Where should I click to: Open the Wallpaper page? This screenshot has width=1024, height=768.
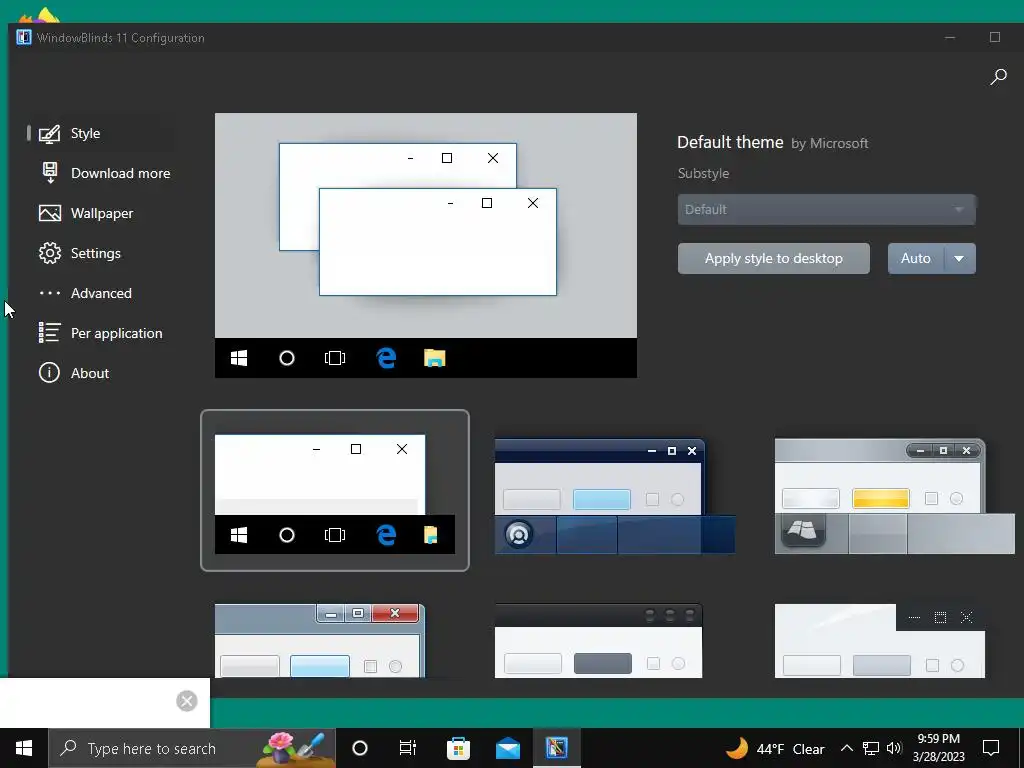[102, 213]
